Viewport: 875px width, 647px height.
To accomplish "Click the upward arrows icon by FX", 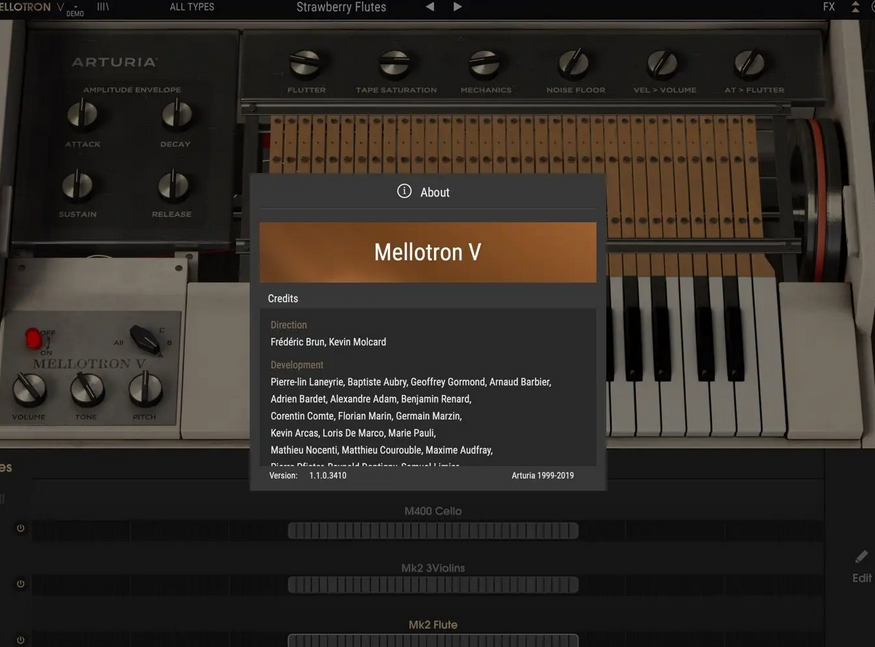I will pyautogui.click(x=855, y=7).
